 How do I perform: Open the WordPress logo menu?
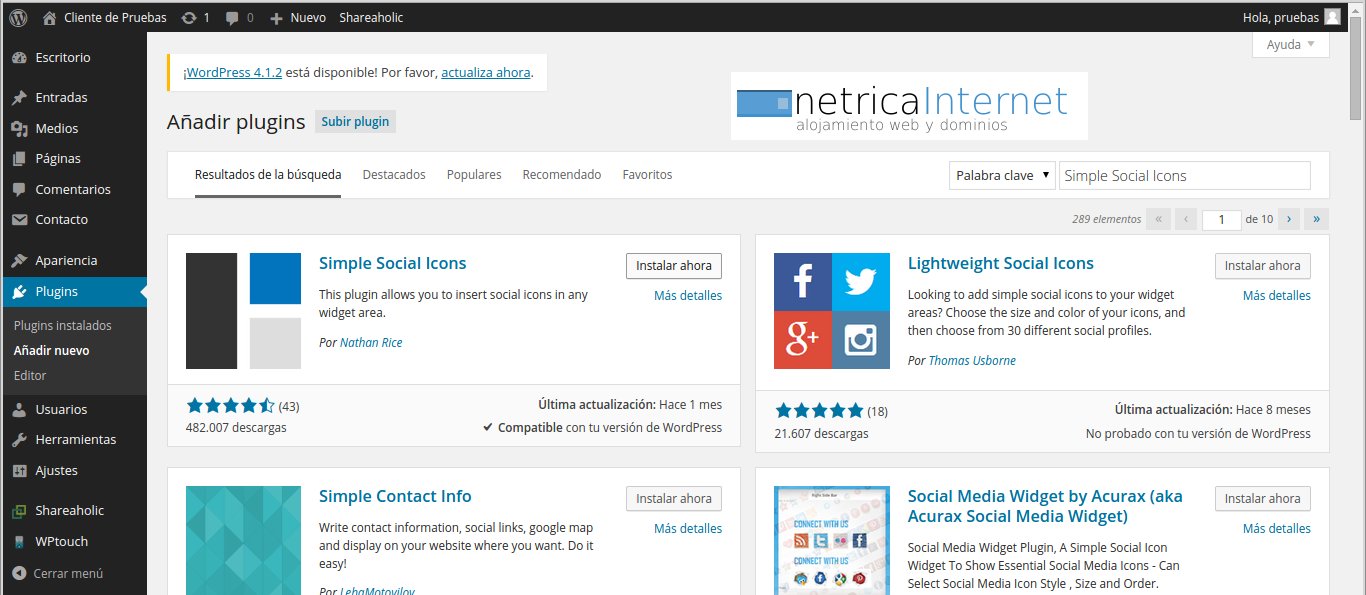(18, 17)
